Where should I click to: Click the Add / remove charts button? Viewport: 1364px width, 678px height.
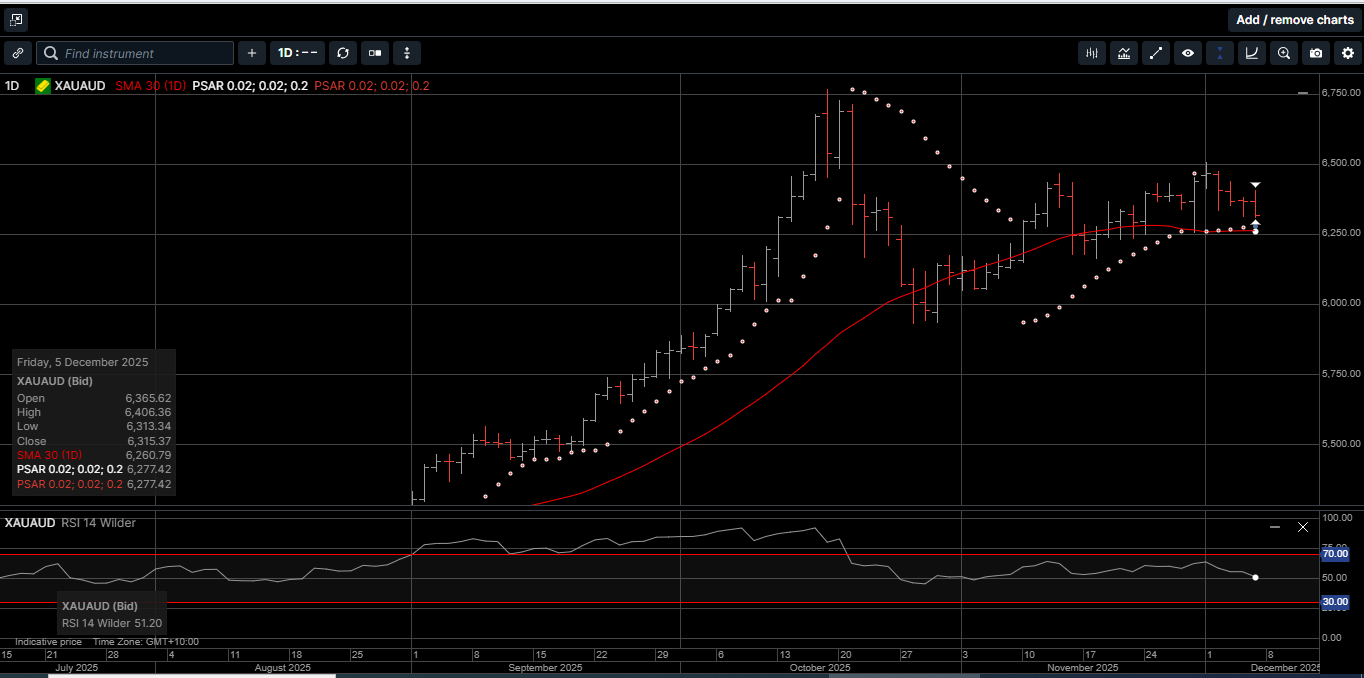point(1295,19)
